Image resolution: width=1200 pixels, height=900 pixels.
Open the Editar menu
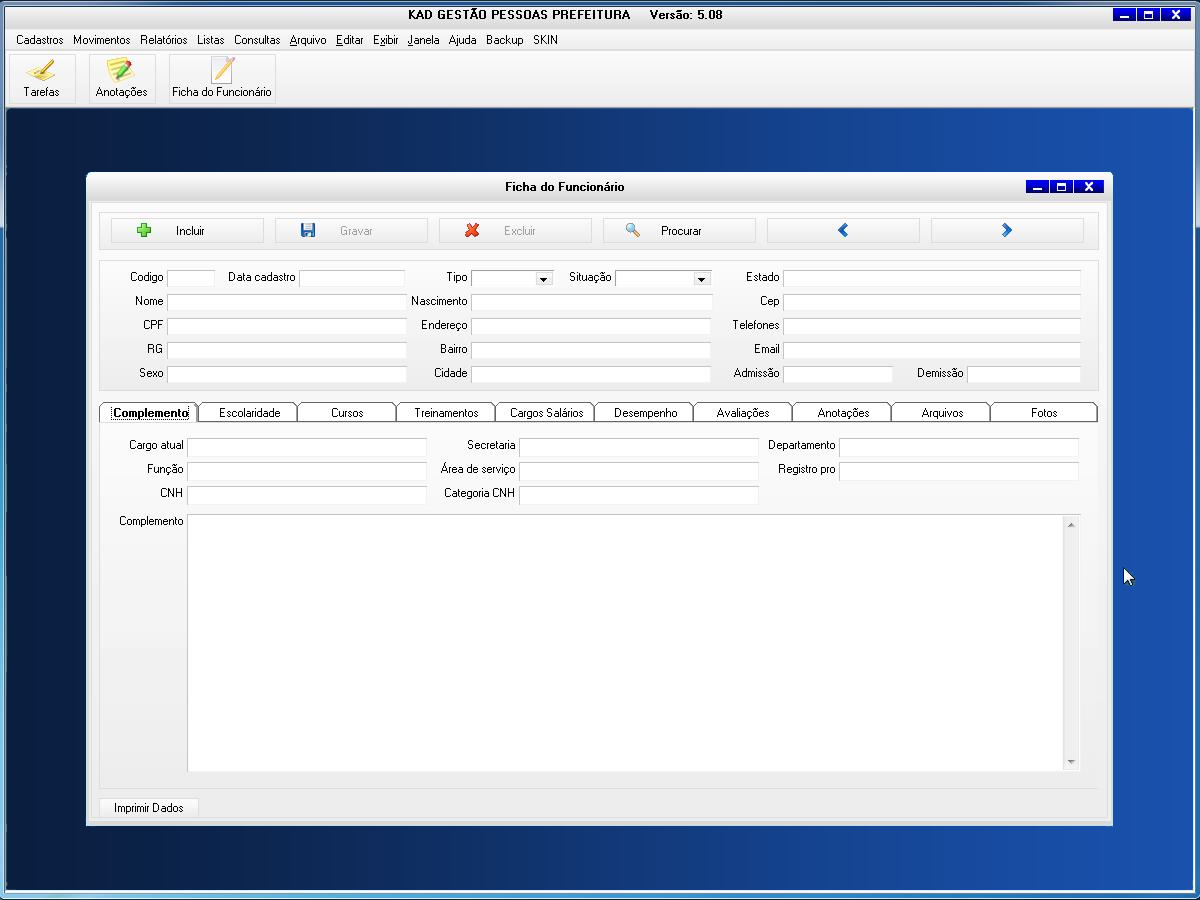click(x=350, y=40)
